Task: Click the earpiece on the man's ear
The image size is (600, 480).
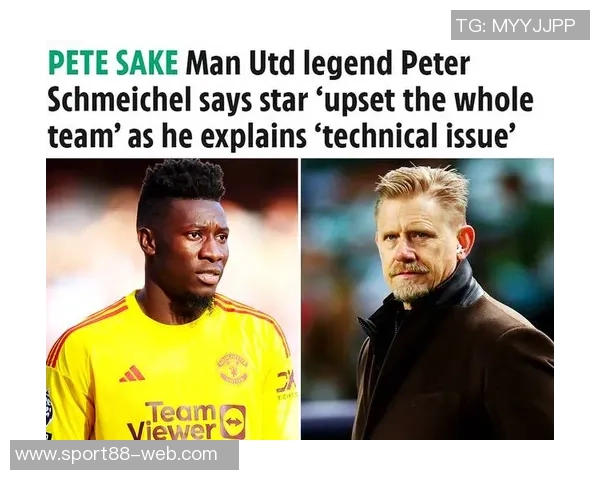Action: 461,252
